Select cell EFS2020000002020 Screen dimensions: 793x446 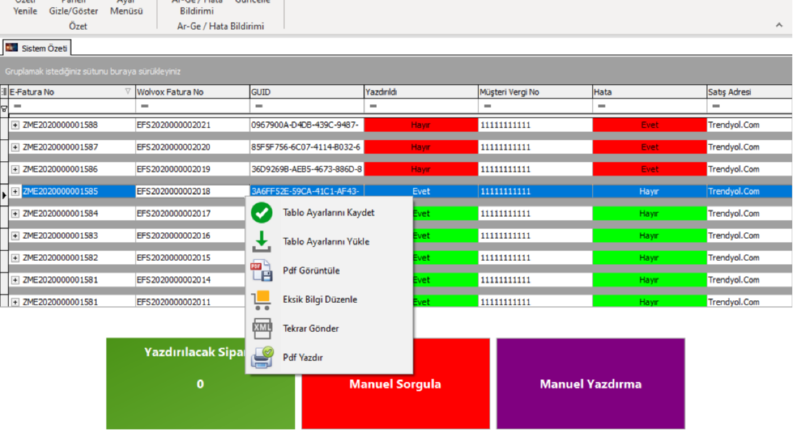click(x=192, y=147)
